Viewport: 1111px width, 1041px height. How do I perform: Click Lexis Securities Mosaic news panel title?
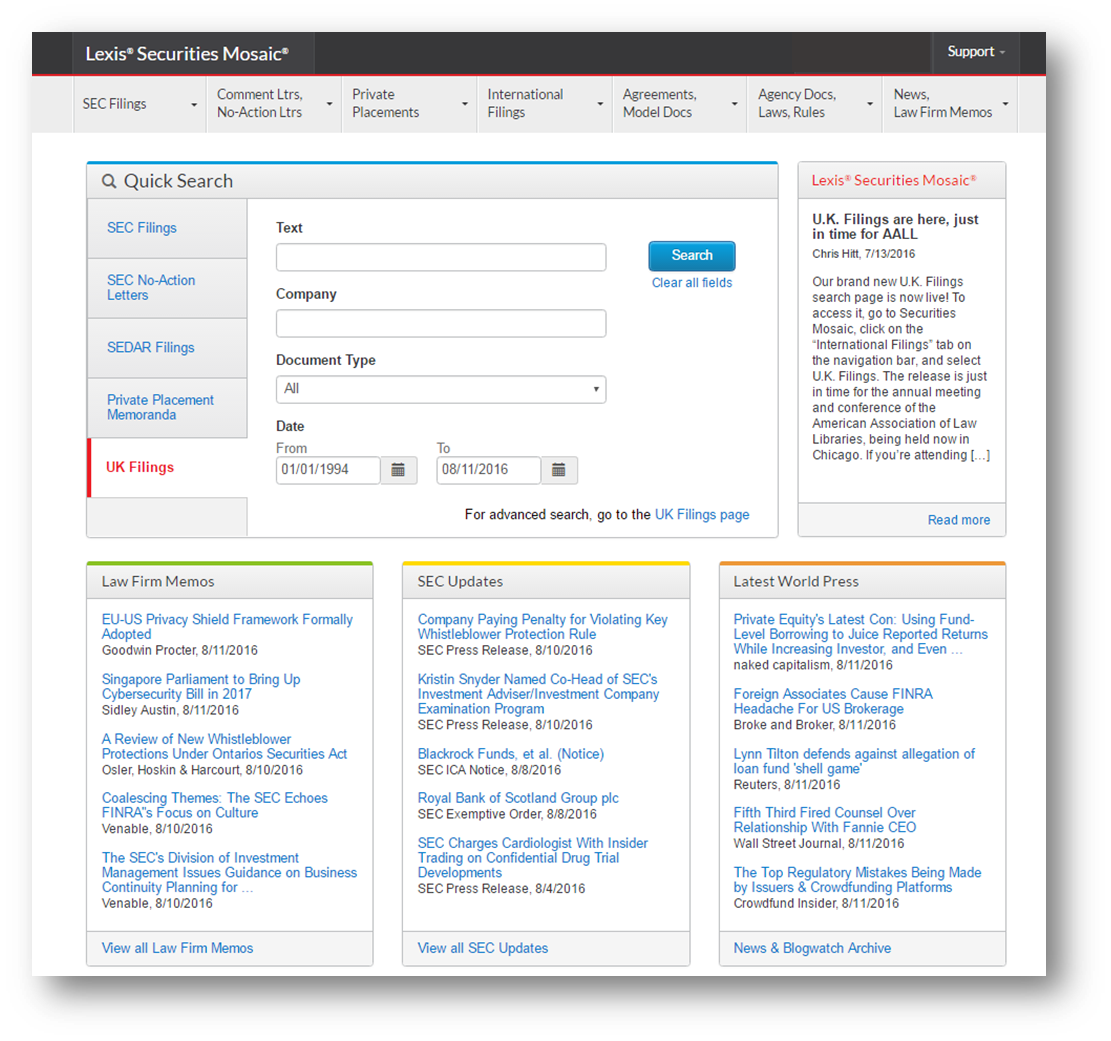click(x=893, y=181)
